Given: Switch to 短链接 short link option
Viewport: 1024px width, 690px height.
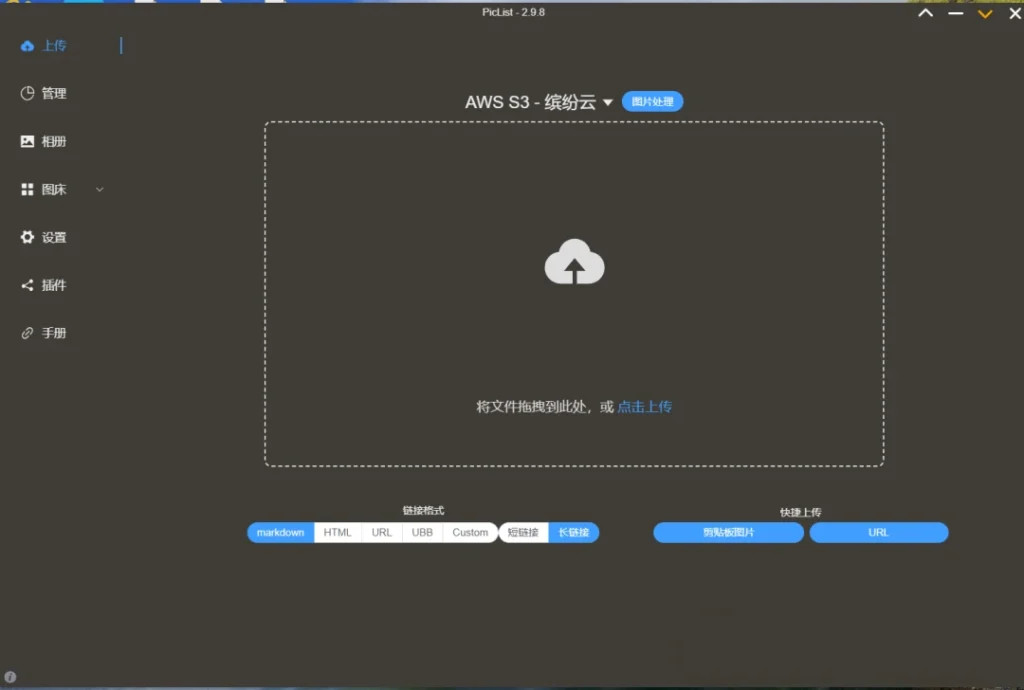Looking at the screenshot, I should coord(523,533).
